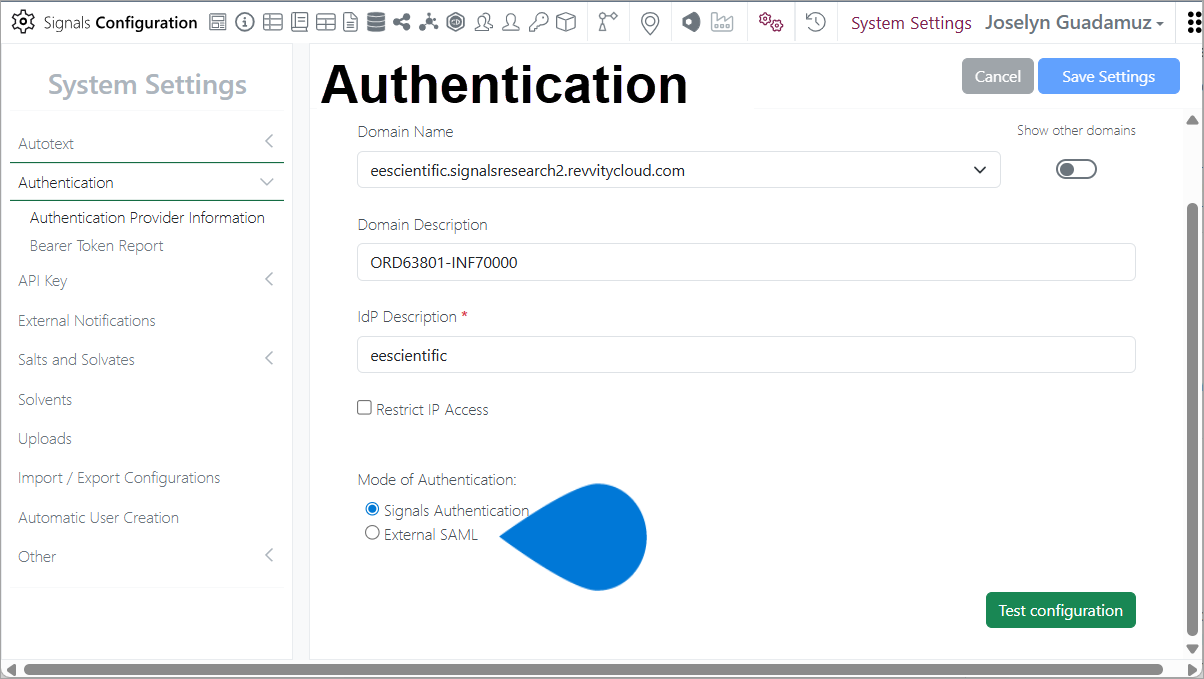Select External SAML authentication mode
1204x679 pixels.
point(373,534)
